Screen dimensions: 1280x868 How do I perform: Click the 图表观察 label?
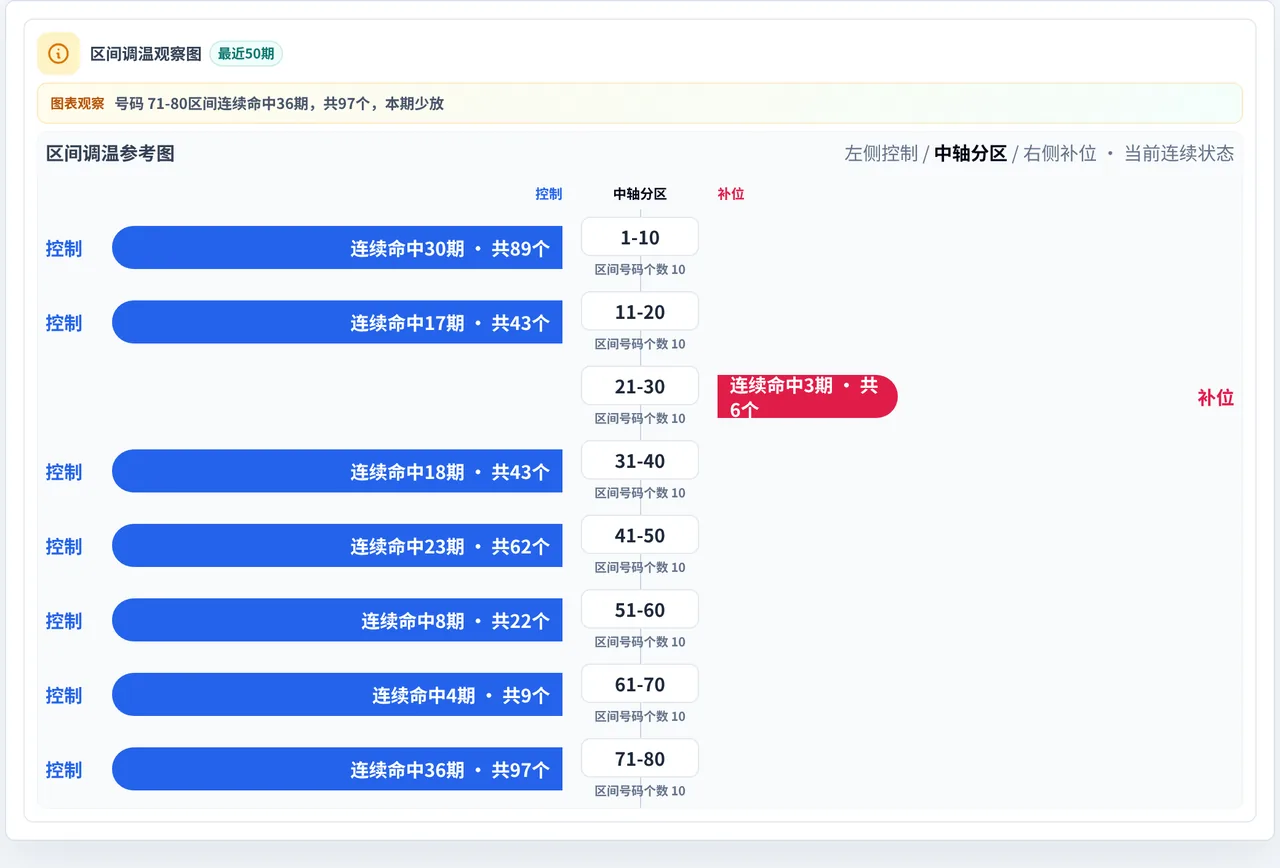pos(77,103)
